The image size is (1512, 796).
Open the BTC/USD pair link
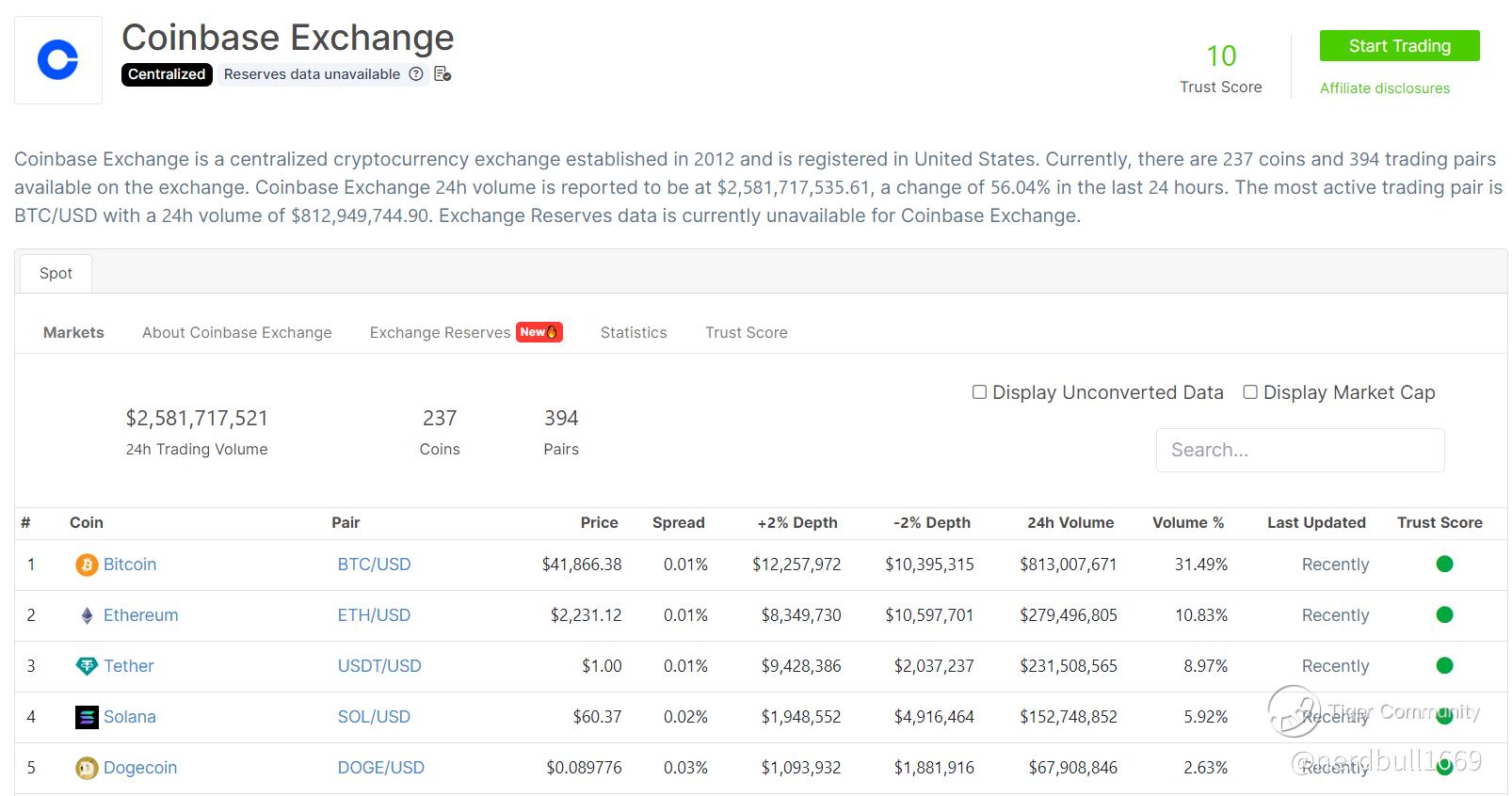pyautogui.click(x=374, y=565)
